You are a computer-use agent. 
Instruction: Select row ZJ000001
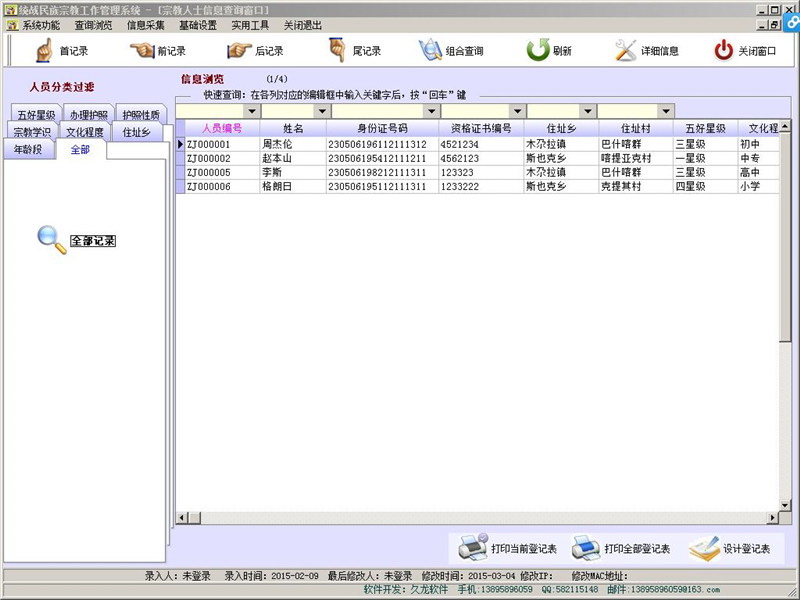click(x=477, y=144)
